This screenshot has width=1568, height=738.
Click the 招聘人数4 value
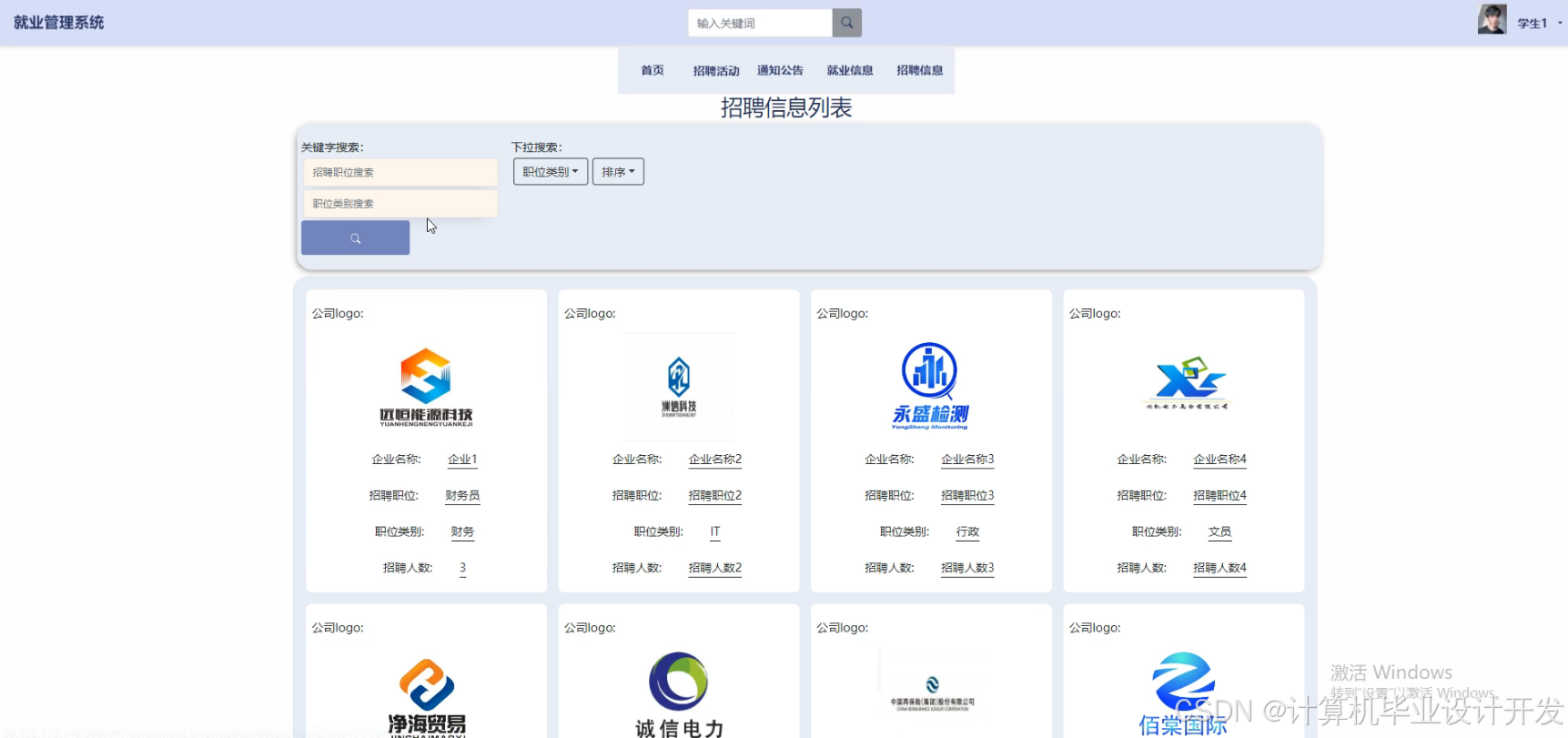pyautogui.click(x=1220, y=568)
